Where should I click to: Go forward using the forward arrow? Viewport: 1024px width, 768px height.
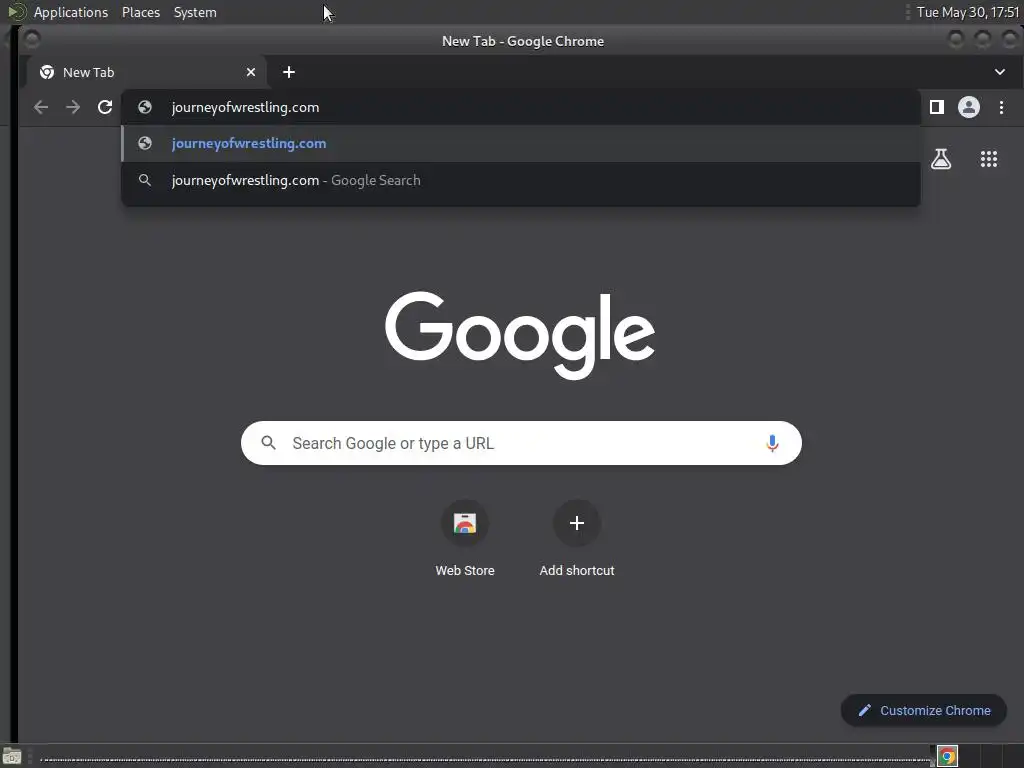73,107
